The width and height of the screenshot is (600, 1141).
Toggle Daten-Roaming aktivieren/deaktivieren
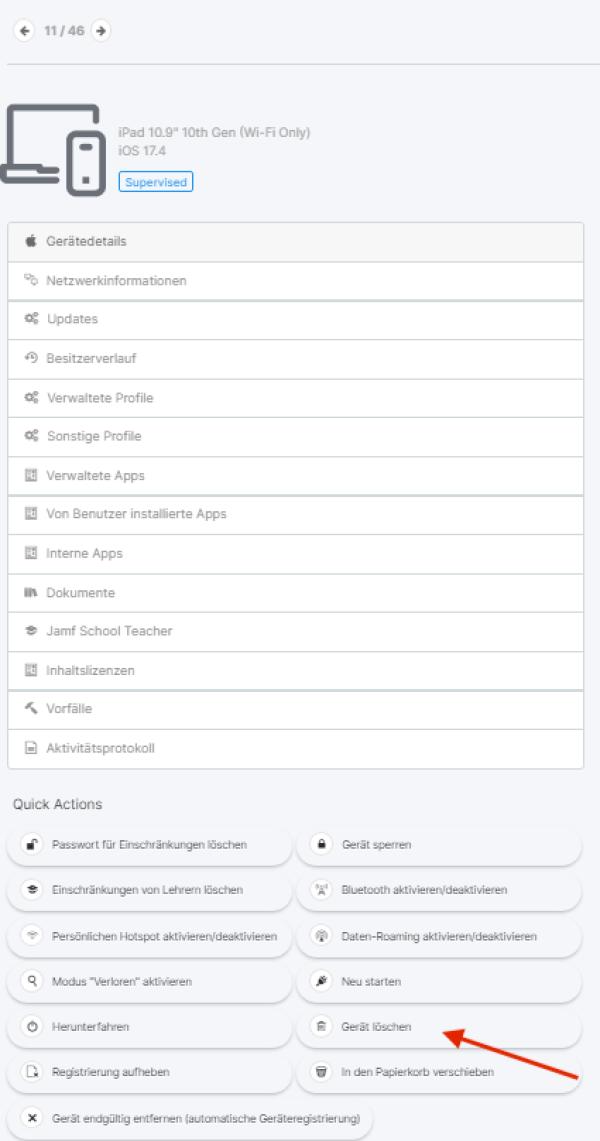439,936
